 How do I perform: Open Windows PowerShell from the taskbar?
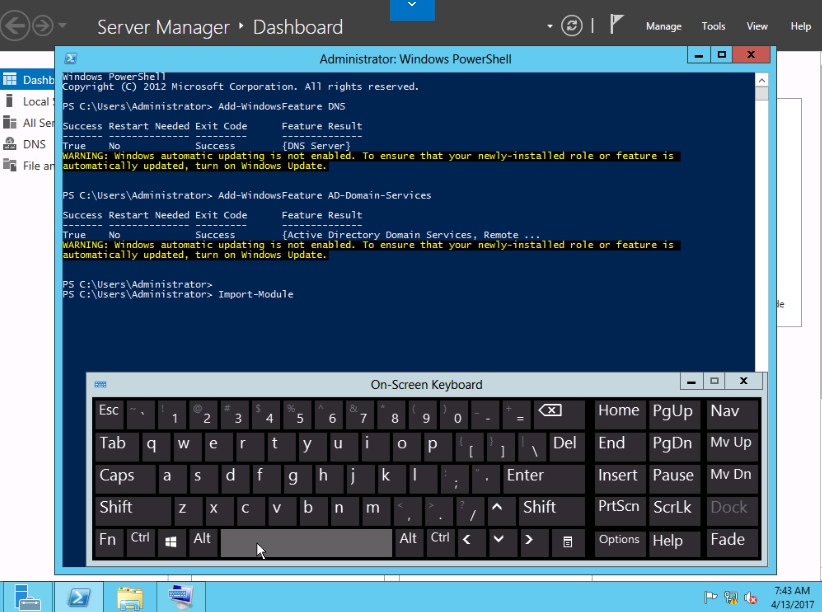coord(79,597)
